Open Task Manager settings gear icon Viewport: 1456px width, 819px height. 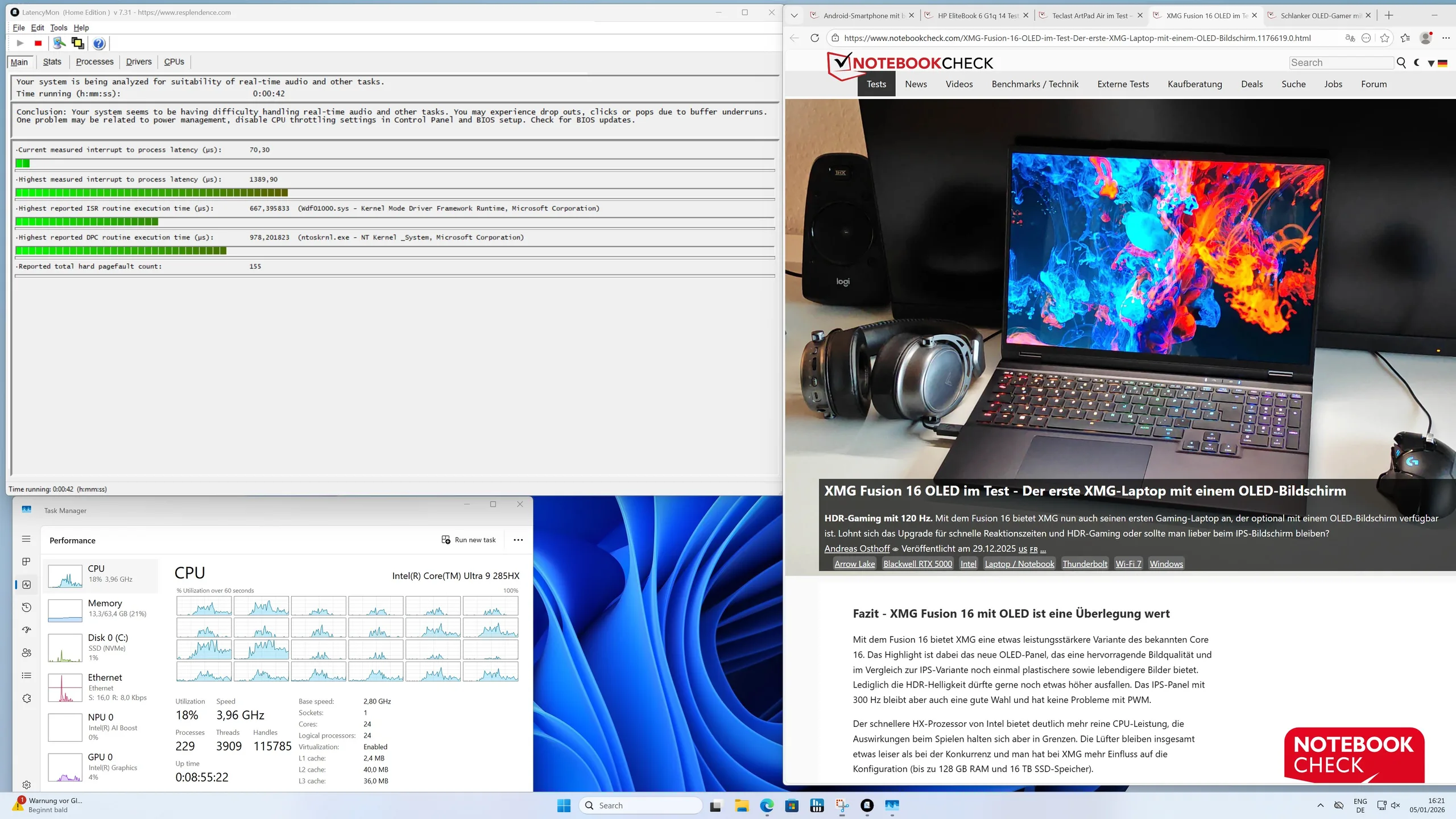pyautogui.click(x=26, y=785)
